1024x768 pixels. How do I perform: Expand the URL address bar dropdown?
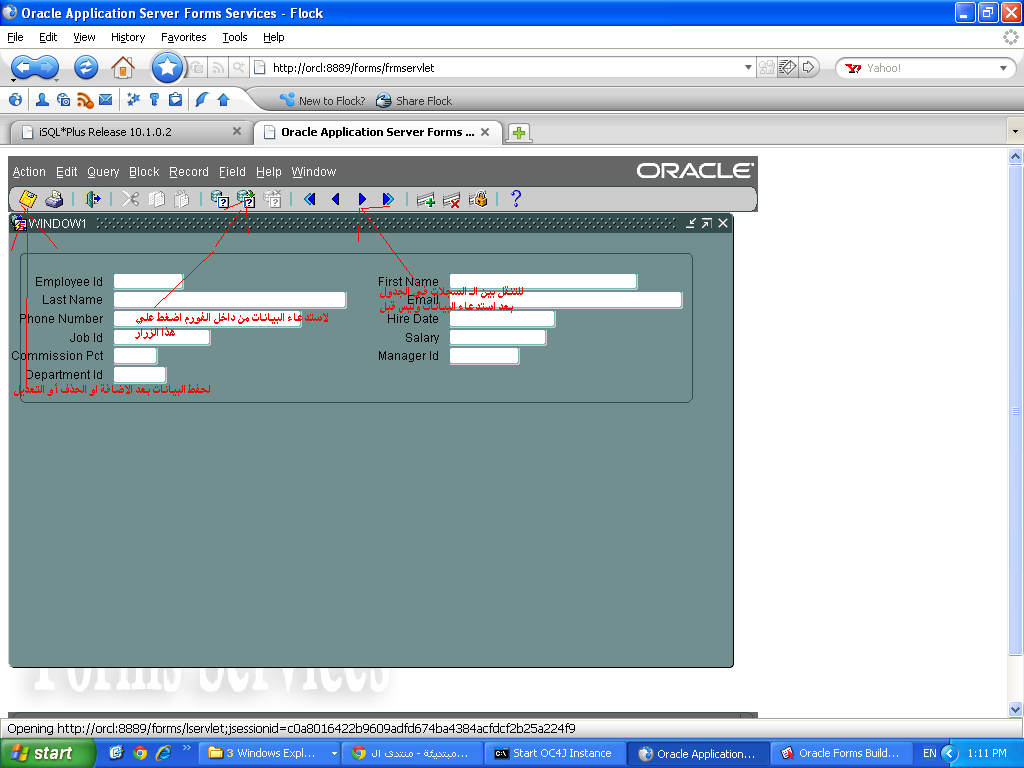click(x=748, y=68)
